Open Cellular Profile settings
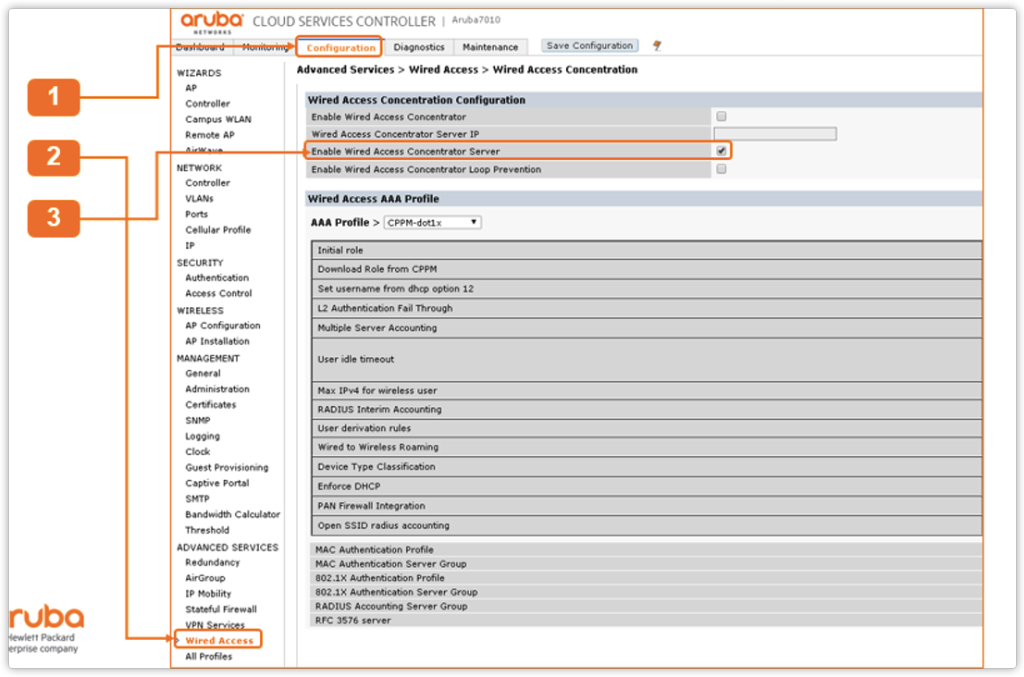This screenshot has height=677, width=1024. 217,230
